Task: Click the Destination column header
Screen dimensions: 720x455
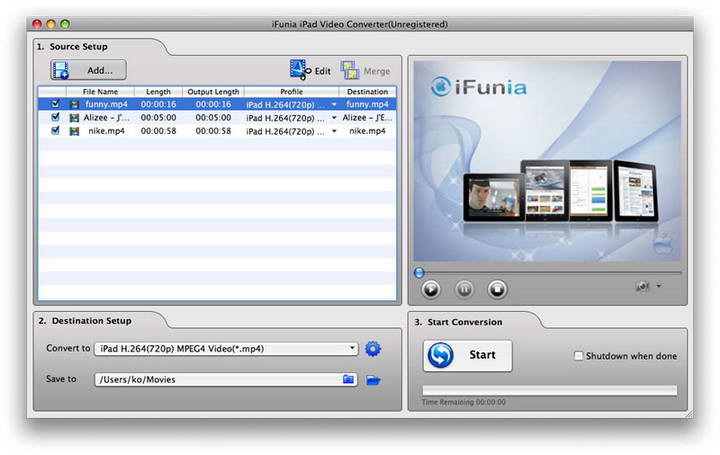Action: tap(367, 92)
